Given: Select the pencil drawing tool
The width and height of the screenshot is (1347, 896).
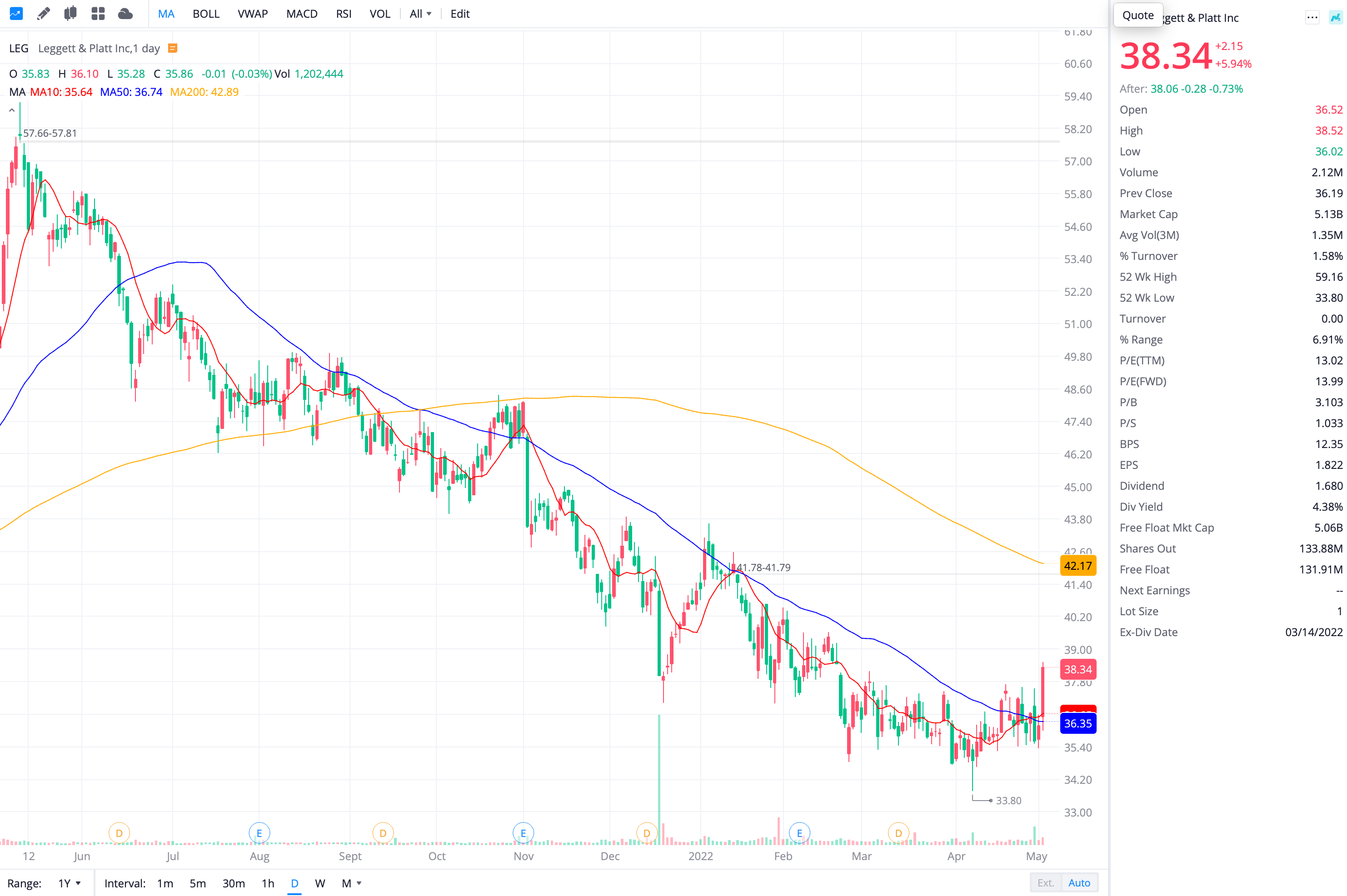Looking at the screenshot, I should point(44,14).
